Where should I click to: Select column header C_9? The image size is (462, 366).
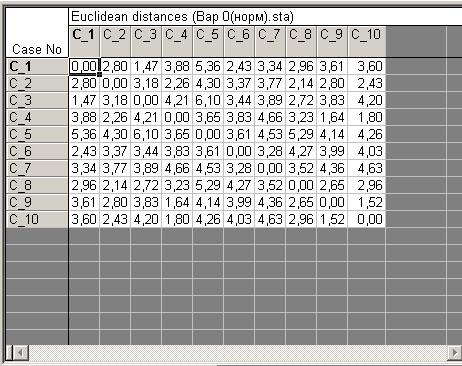pyautogui.click(x=332, y=41)
